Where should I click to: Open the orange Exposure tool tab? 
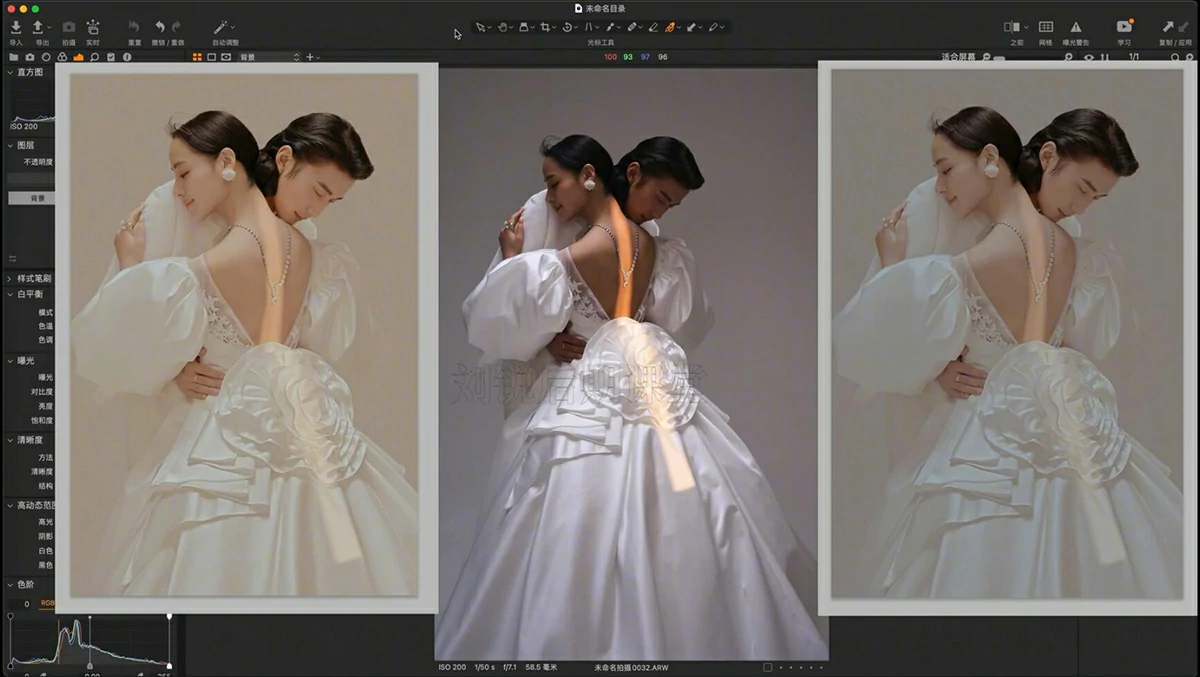[78, 57]
